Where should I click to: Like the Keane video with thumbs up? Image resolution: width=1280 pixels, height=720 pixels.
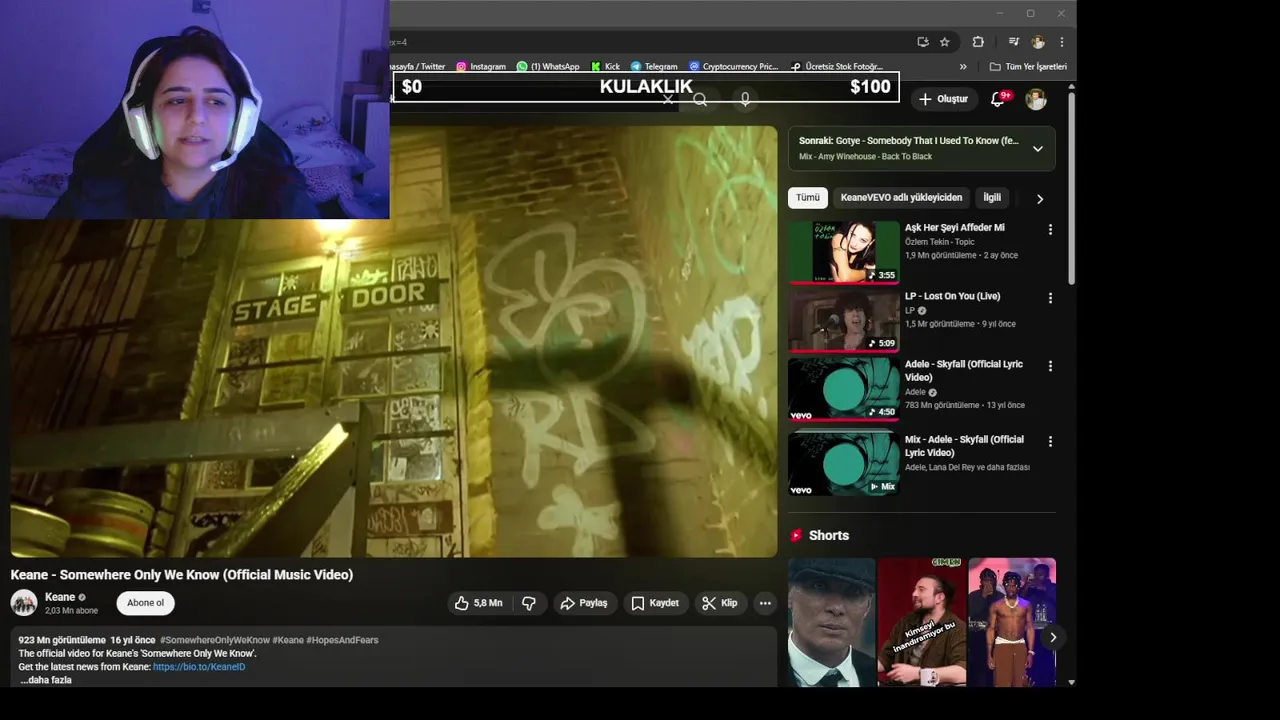click(x=479, y=603)
